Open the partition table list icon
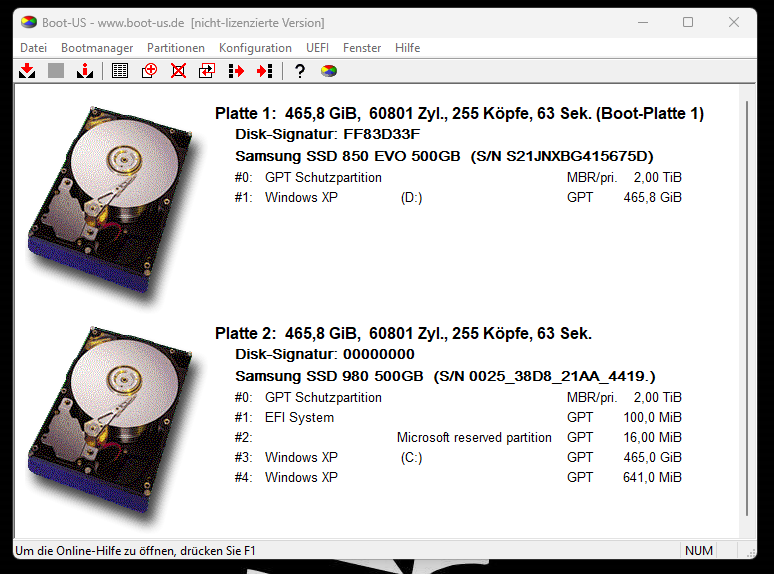Viewport: 774px width, 574px height. coord(120,71)
